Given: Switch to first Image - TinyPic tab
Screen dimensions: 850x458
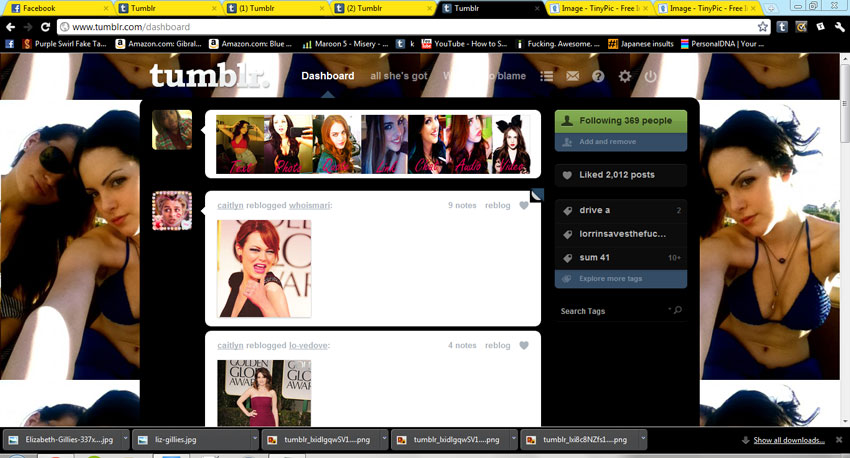Looking at the screenshot, I should coord(599,8).
